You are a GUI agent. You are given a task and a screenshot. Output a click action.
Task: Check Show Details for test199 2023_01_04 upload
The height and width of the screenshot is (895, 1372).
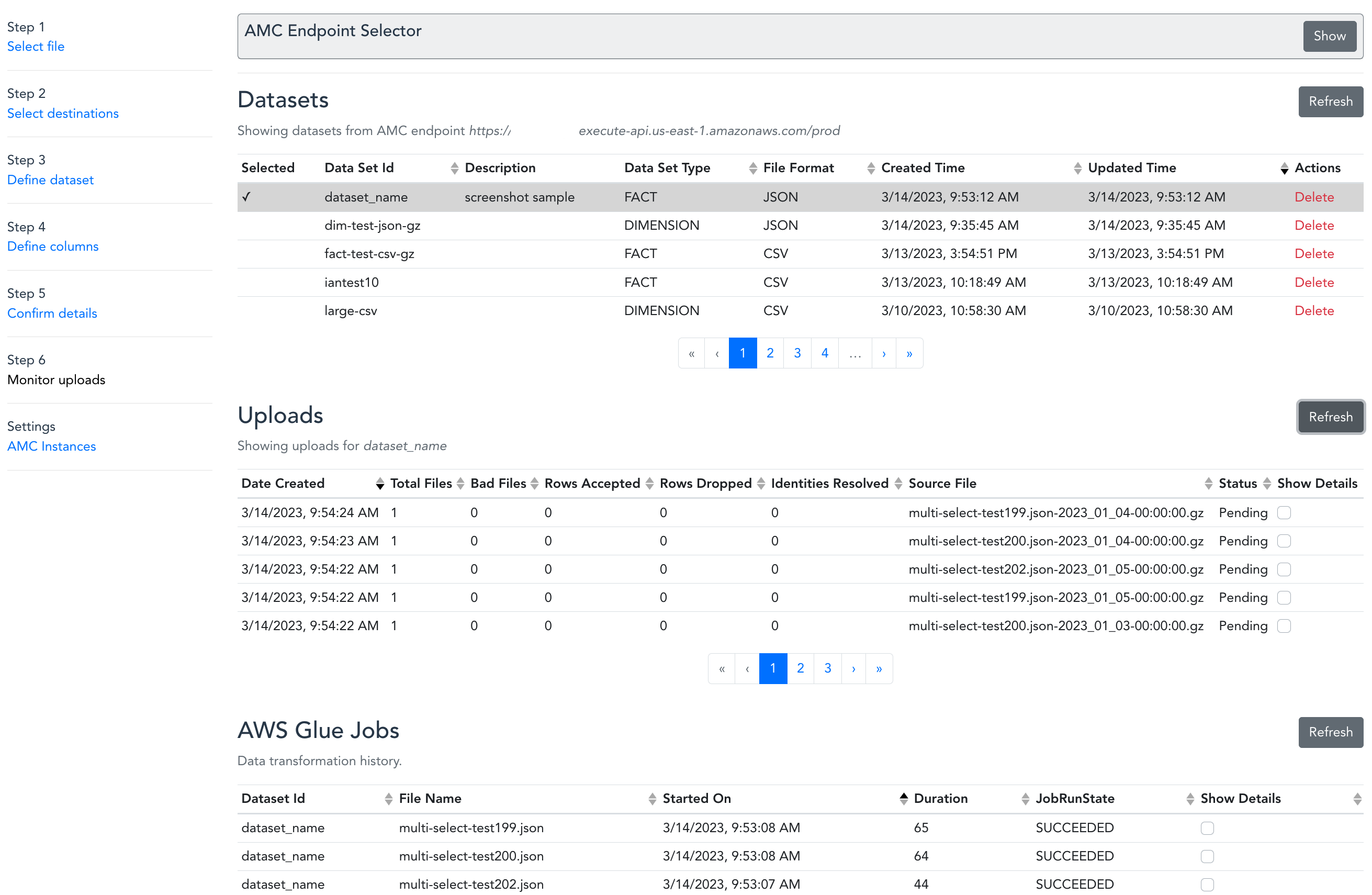(x=1283, y=513)
